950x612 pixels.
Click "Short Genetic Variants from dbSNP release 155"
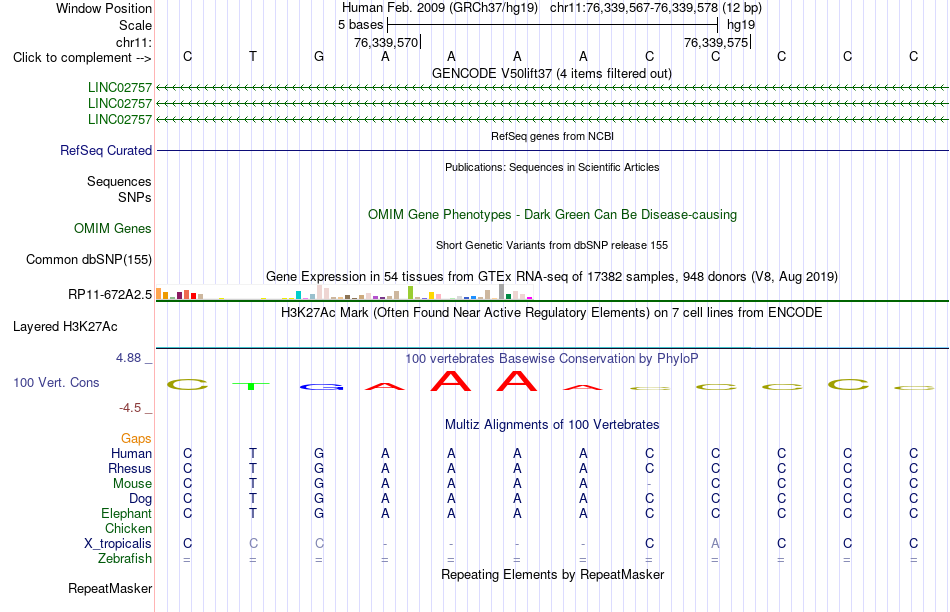[x=552, y=245]
